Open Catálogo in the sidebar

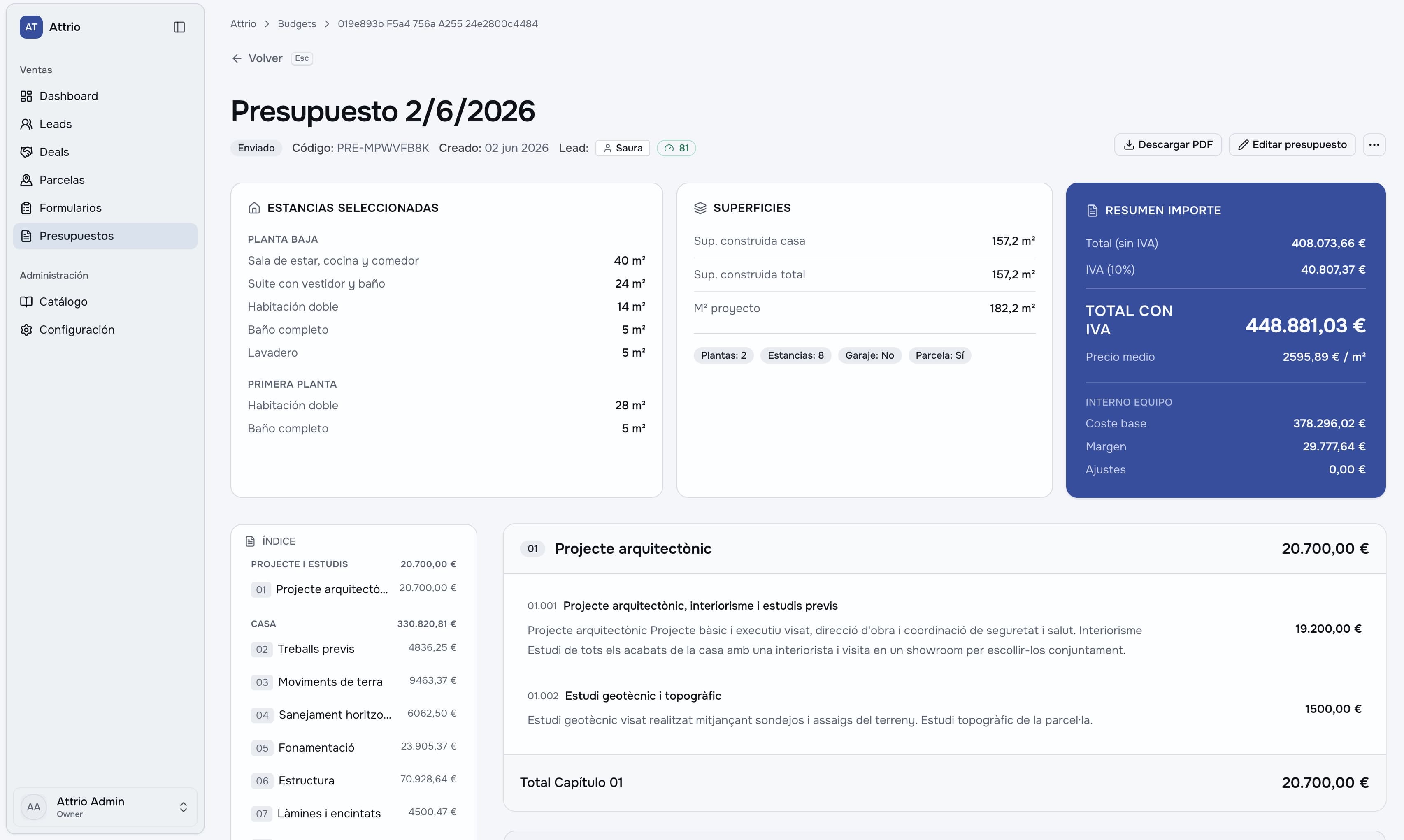click(x=105, y=302)
